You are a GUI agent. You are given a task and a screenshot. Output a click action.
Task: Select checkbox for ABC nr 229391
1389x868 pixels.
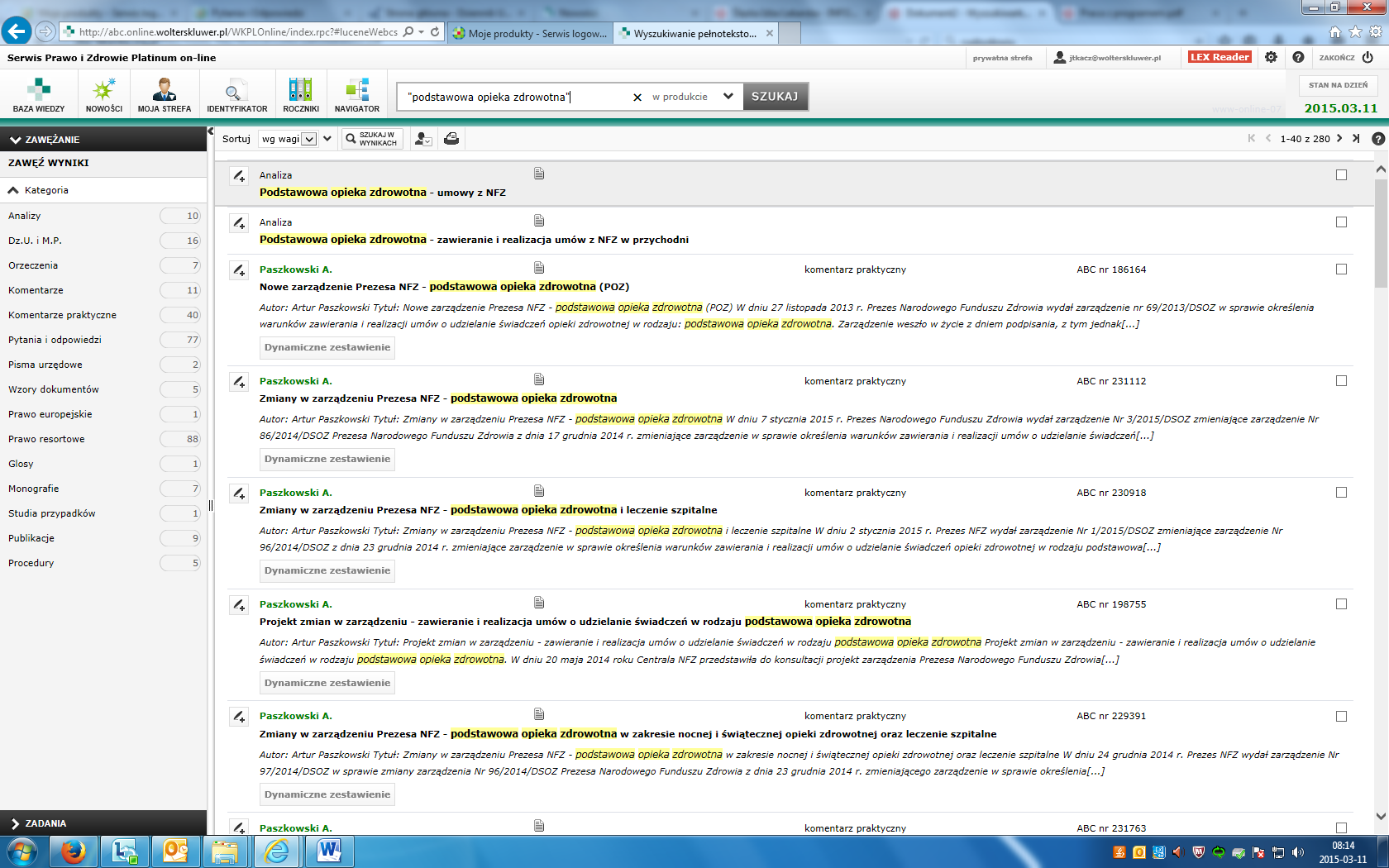tap(1341, 717)
